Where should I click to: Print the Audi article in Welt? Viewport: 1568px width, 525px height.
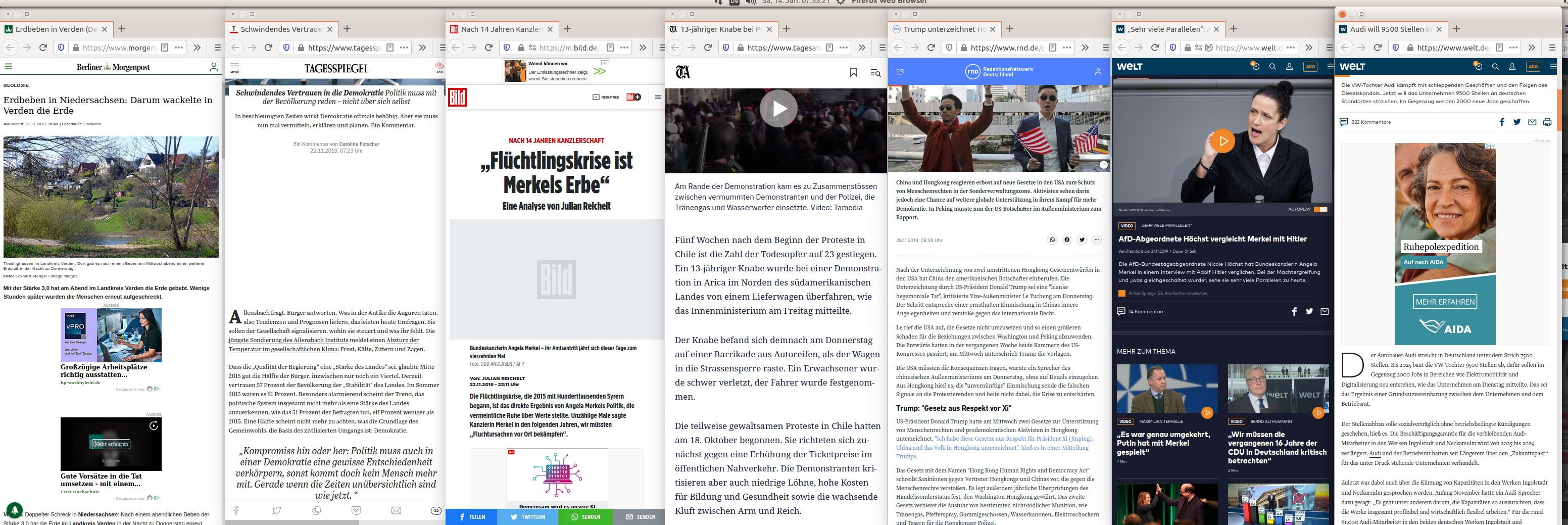tap(1547, 122)
